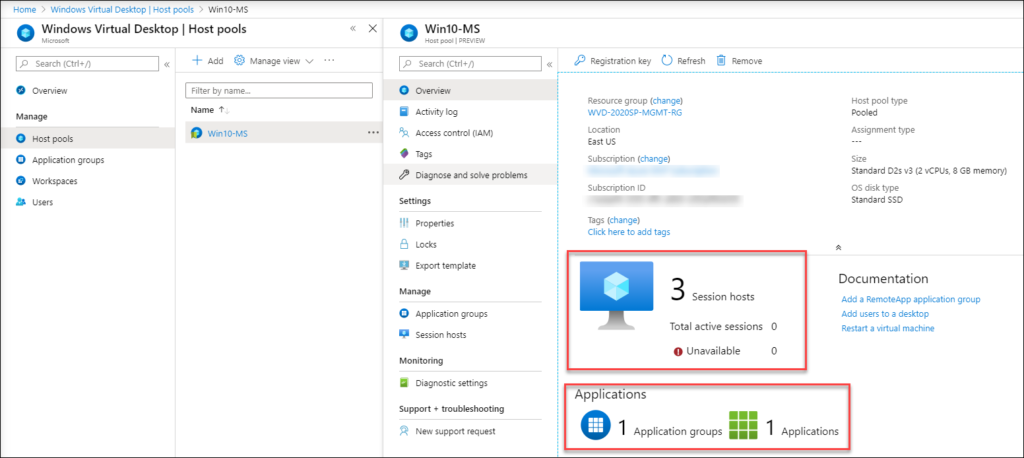Open the ellipsis menu for Win10-MS row
This screenshot has width=1024, height=458.
373,133
